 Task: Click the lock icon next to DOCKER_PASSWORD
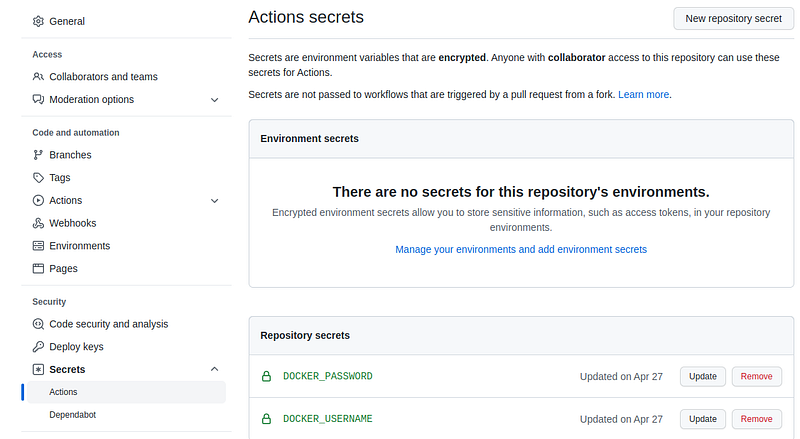(267, 377)
